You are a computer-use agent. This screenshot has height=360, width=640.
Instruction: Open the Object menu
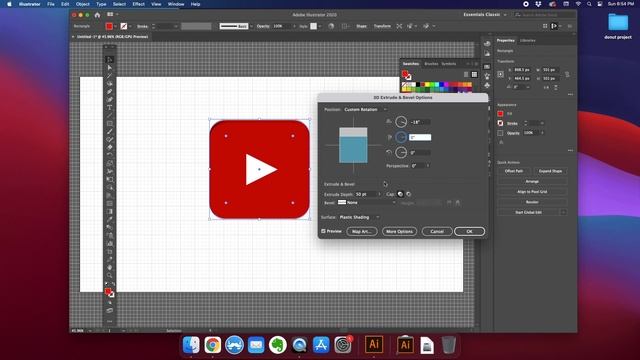click(82, 4)
